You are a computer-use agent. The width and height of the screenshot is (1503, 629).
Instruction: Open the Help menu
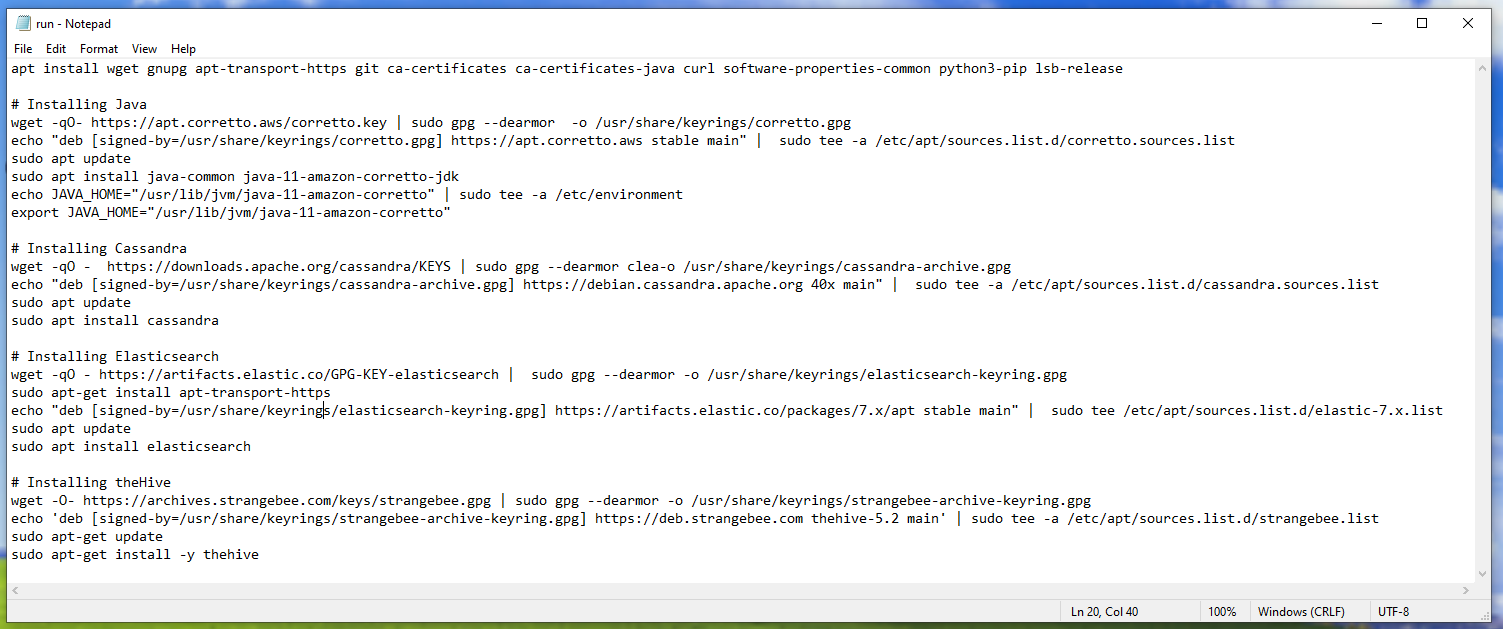pos(183,48)
